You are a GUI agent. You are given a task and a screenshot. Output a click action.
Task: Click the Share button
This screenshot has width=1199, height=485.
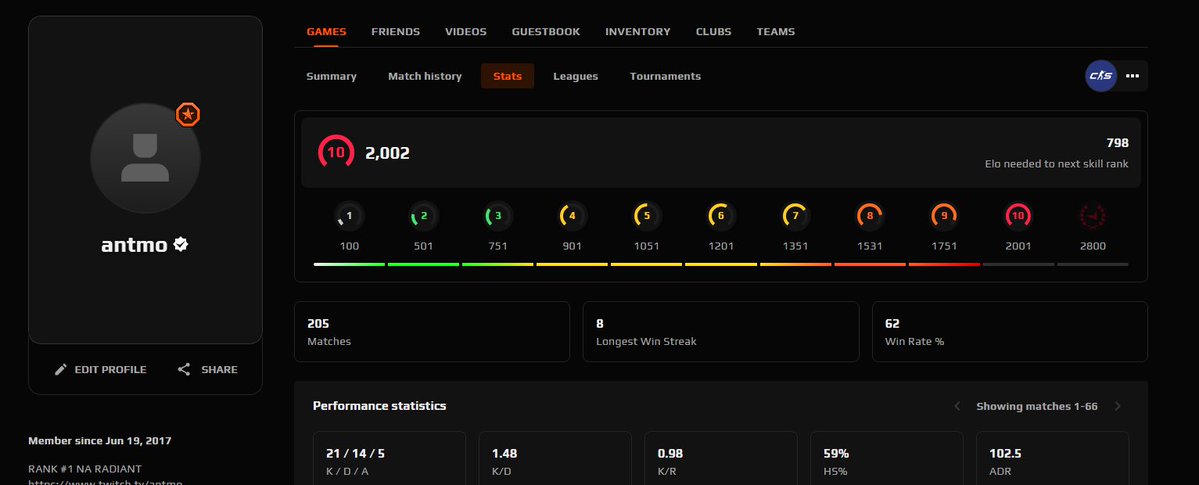click(207, 369)
